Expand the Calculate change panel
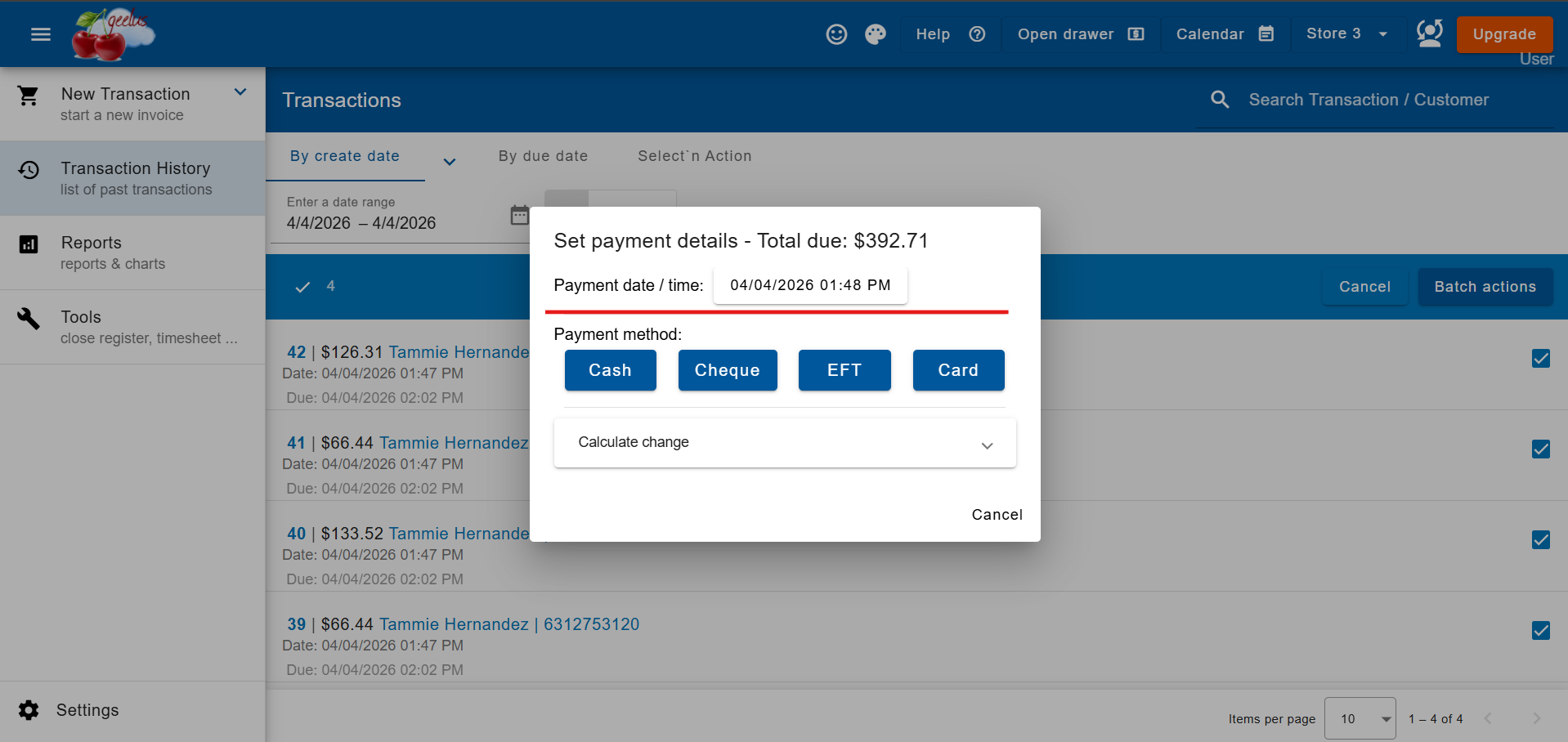This screenshot has height=742, width=1568. point(784,443)
